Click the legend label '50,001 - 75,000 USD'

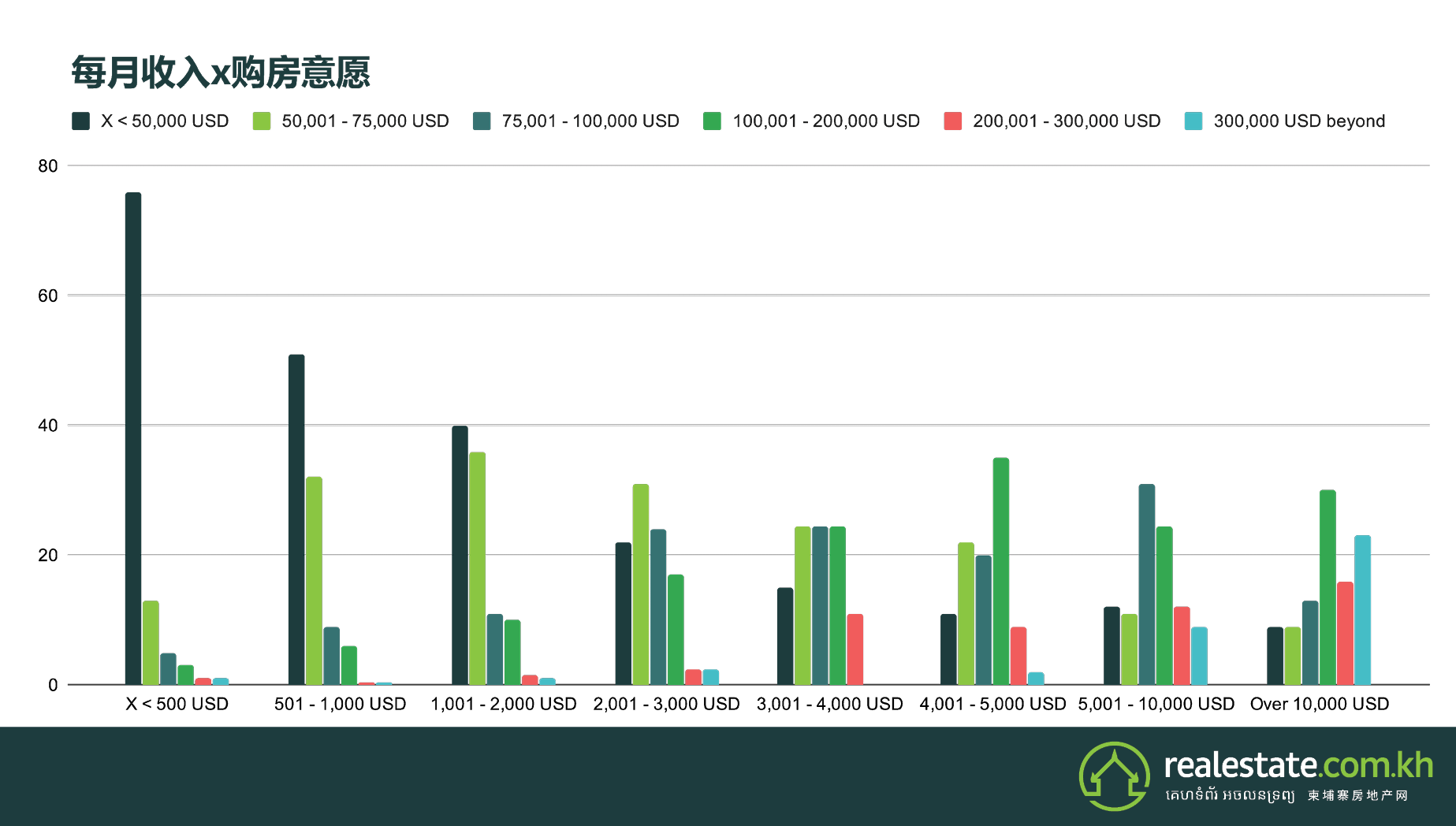(366, 121)
